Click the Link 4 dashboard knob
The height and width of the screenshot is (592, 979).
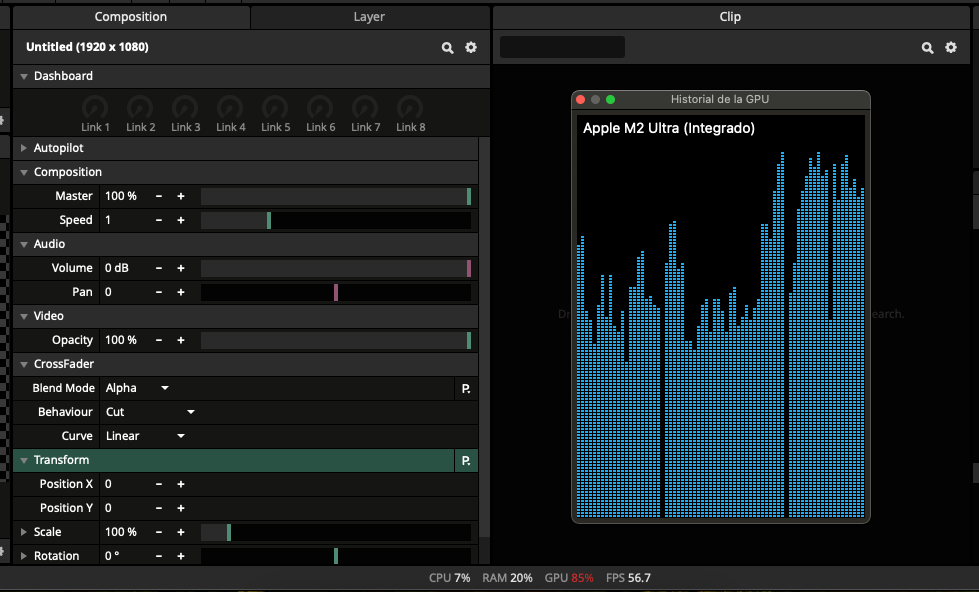(x=230, y=108)
